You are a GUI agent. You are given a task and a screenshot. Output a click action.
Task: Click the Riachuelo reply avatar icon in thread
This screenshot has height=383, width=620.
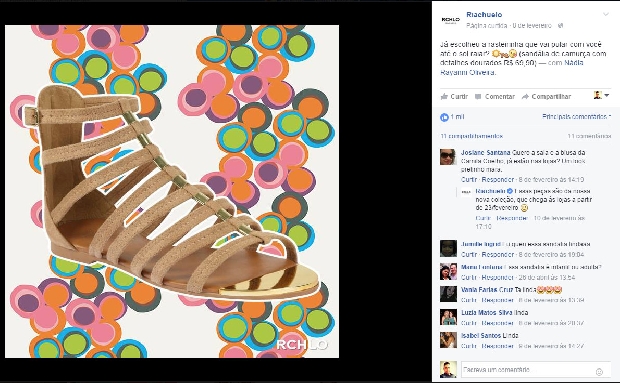click(466, 192)
